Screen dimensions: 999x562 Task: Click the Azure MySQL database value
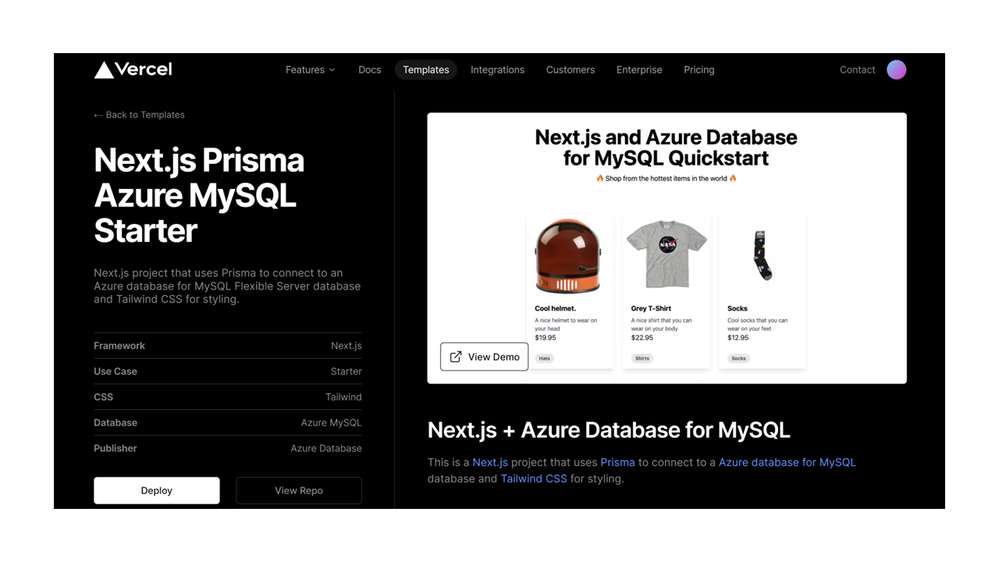[x=331, y=422]
